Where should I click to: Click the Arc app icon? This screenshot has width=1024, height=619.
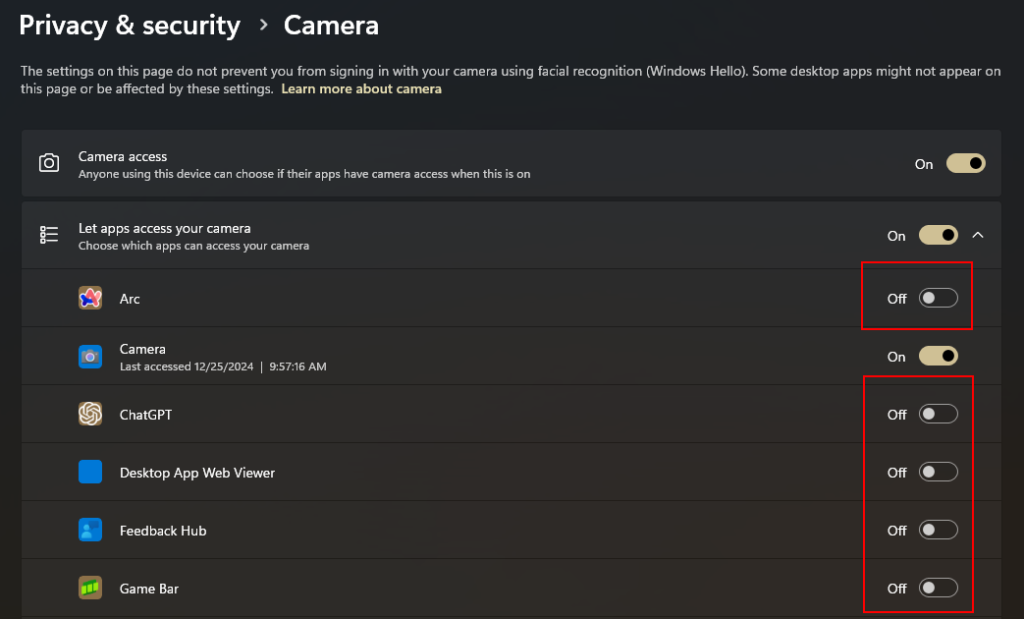point(90,298)
